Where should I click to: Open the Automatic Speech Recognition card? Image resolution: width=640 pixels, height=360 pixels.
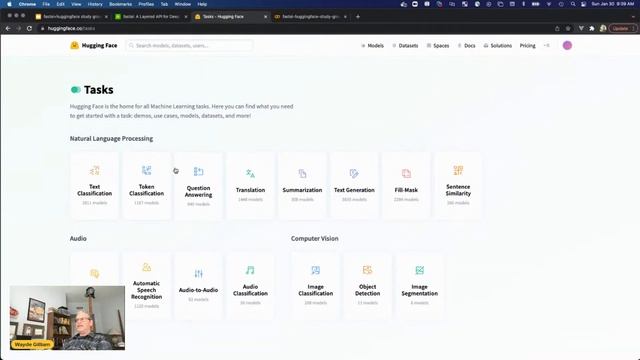coord(147,286)
